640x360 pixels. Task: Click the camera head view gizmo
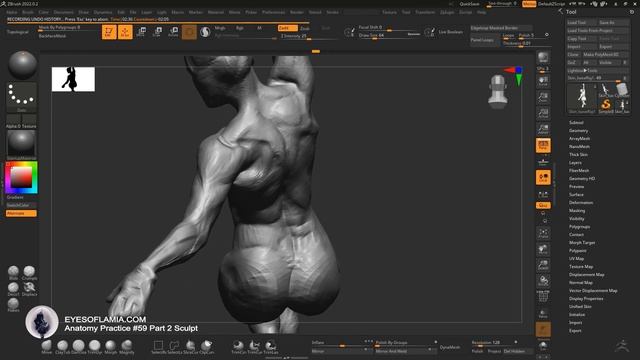click(x=498, y=92)
